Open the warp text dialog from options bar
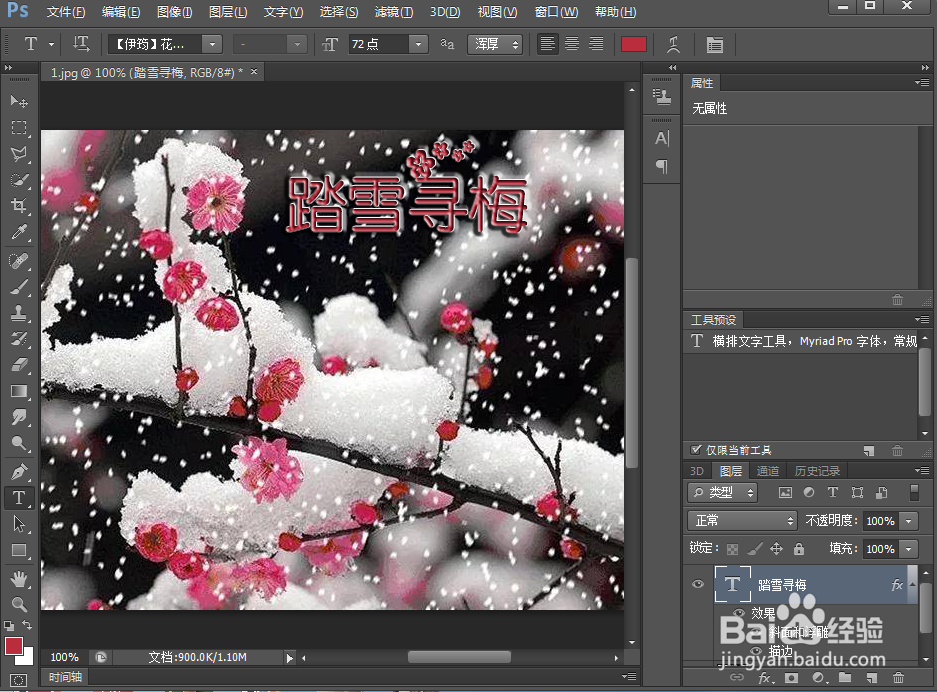 (x=673, y=44)
